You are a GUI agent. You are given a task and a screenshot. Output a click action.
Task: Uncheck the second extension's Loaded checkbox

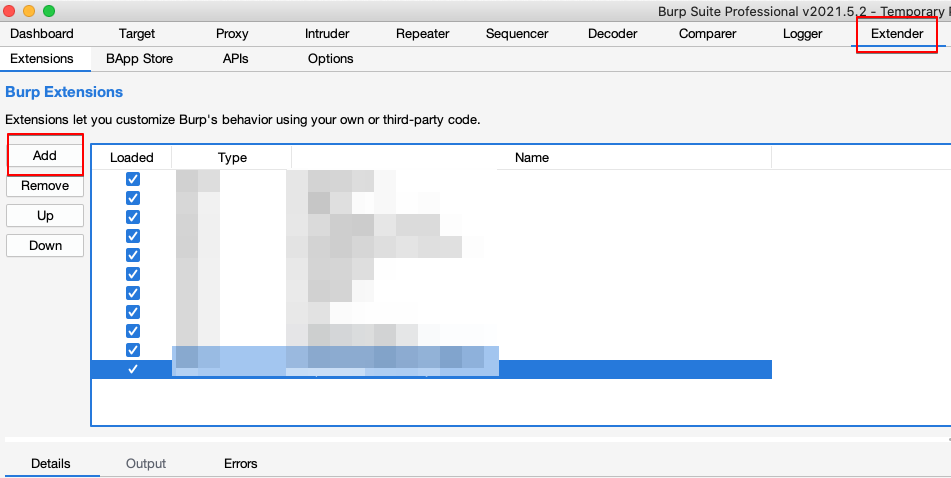click(x=133, y=198)
